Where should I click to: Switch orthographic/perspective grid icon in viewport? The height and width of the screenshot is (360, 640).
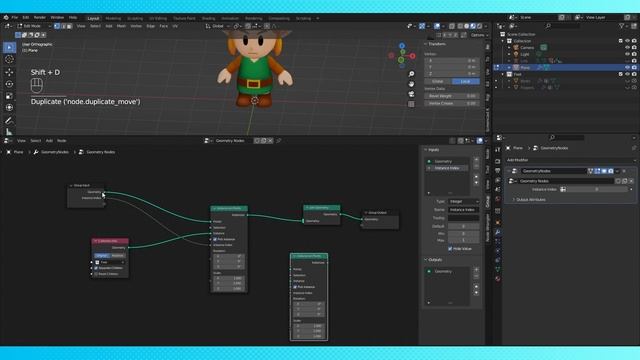[411, 104]
